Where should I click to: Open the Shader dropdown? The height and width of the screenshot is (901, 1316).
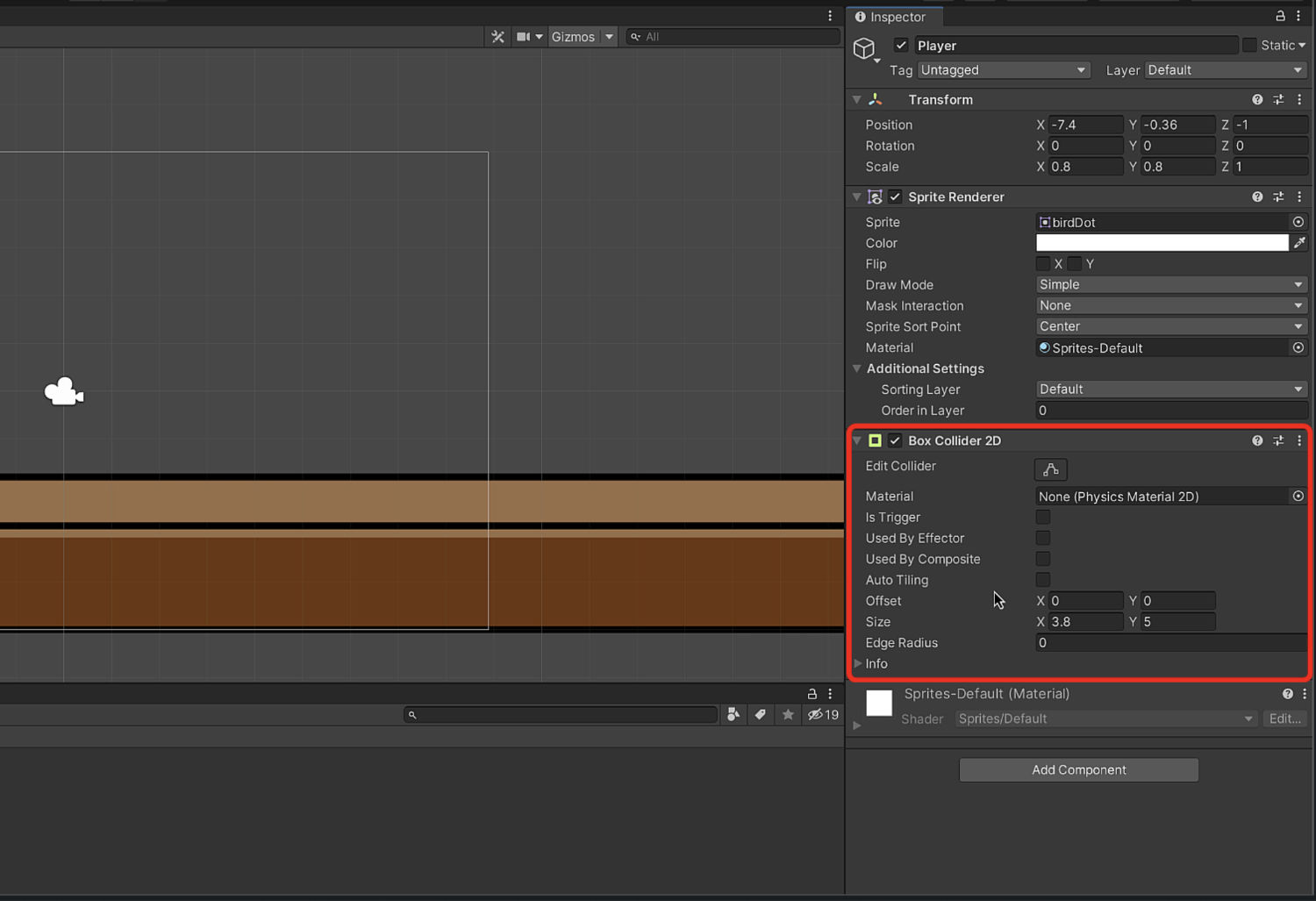tap(1105, 719)
